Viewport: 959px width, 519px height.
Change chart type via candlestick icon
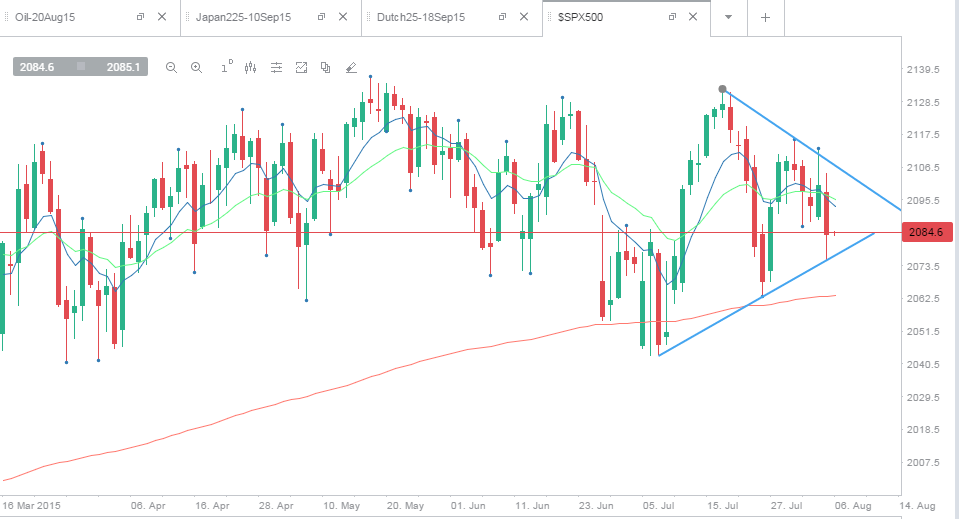250,68
